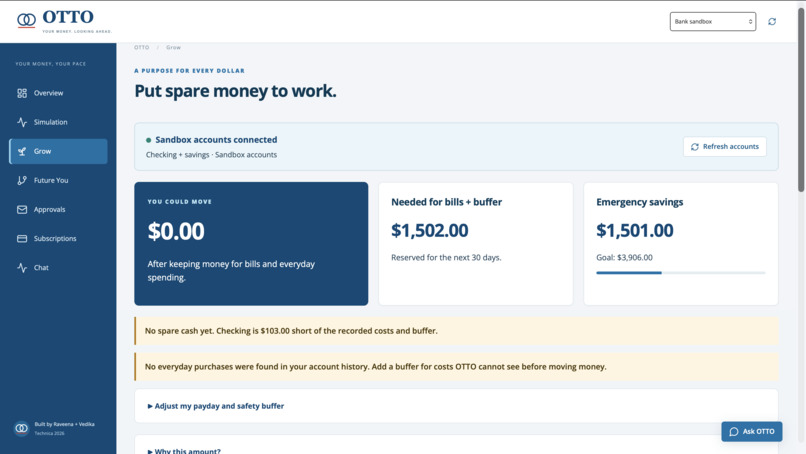
Task: Open the Ask OTTO chat button
Action: [752, 431]
